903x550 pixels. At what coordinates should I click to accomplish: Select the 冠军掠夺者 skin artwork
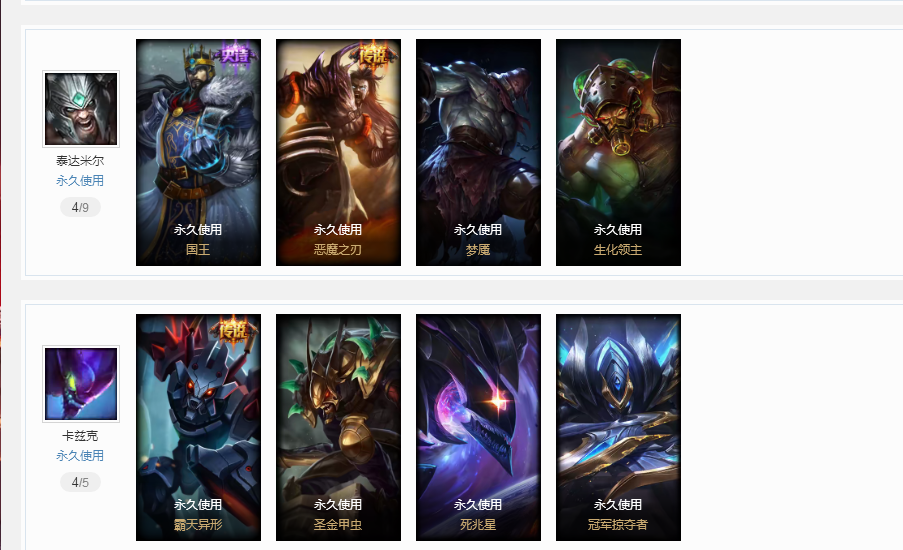click(x=618, y=427)
